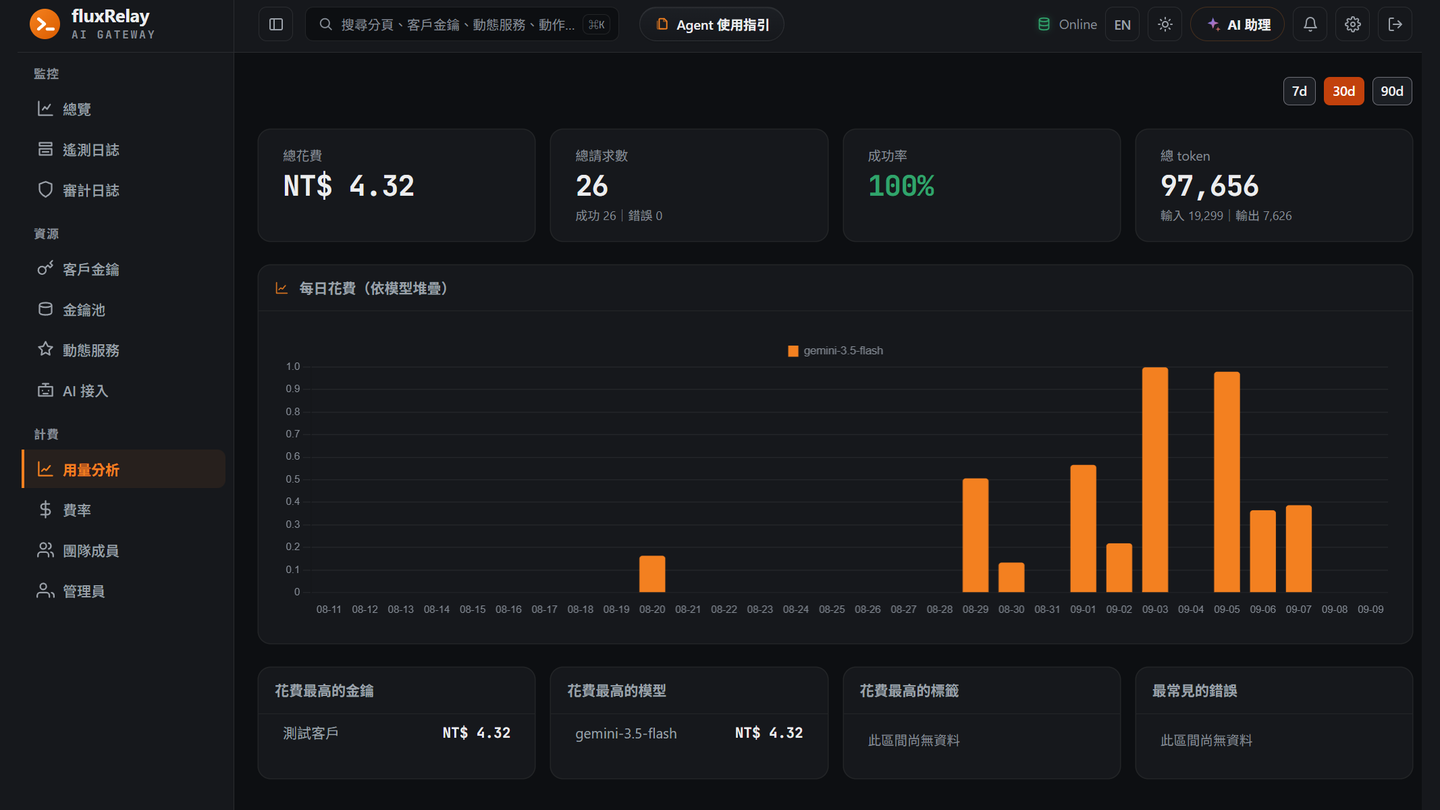Click the fluxRelay logo icon
The image size is (1440, 810).
45,24
